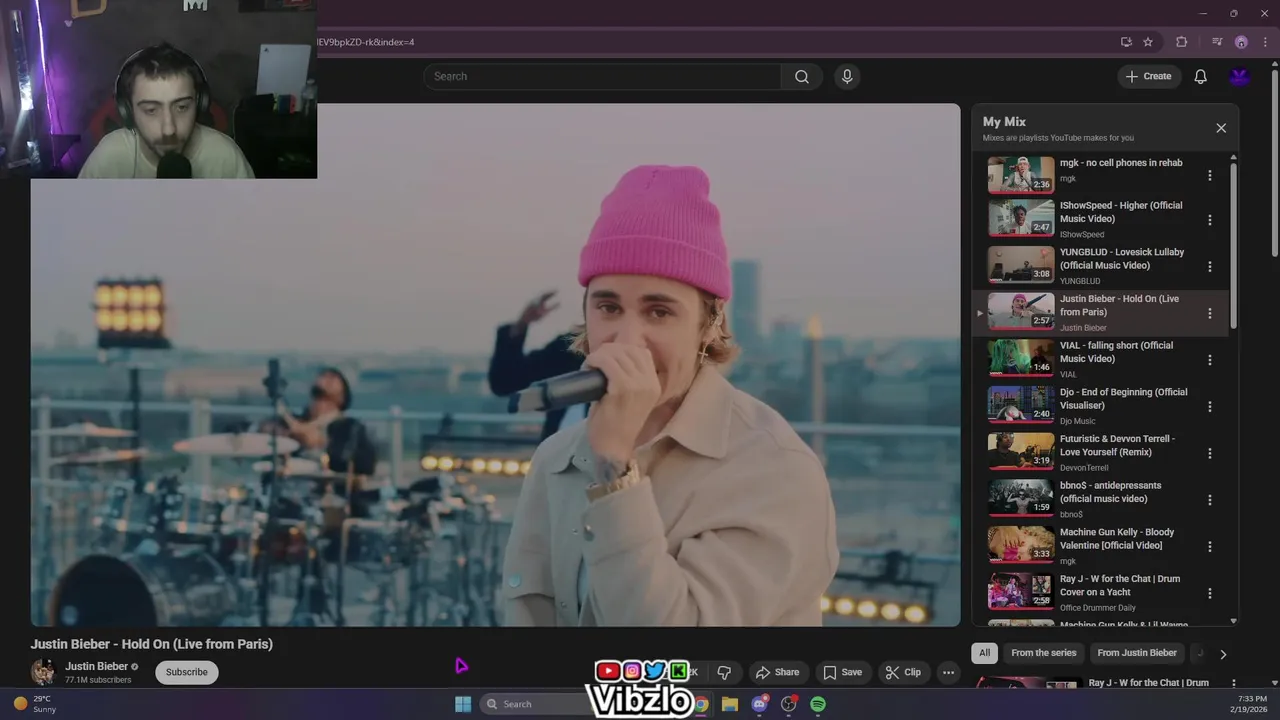The width and height of the screenshot is (1280, 720).
Task: Click the playlist panel scrollbar
Action: coord(1233,245)
